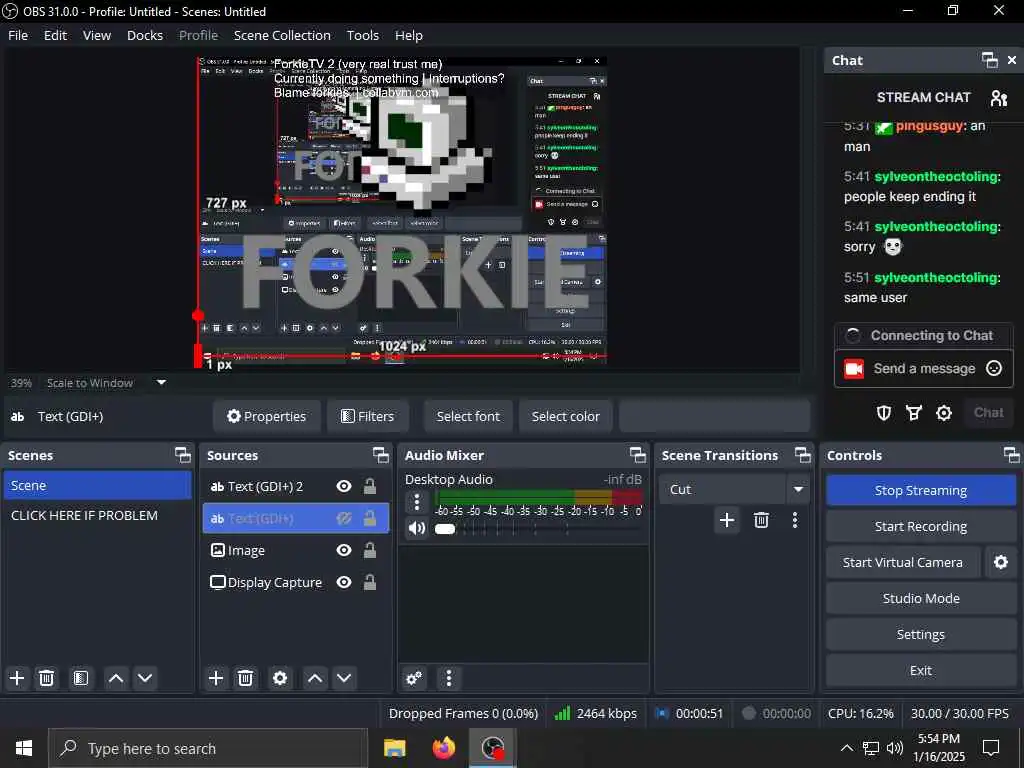Image resolution: width=1024 pixels, height=768 pixels.
Task: Toggle lock on selected Text (GDI+)
Action: pyautogui.click(x=370, y=519)
